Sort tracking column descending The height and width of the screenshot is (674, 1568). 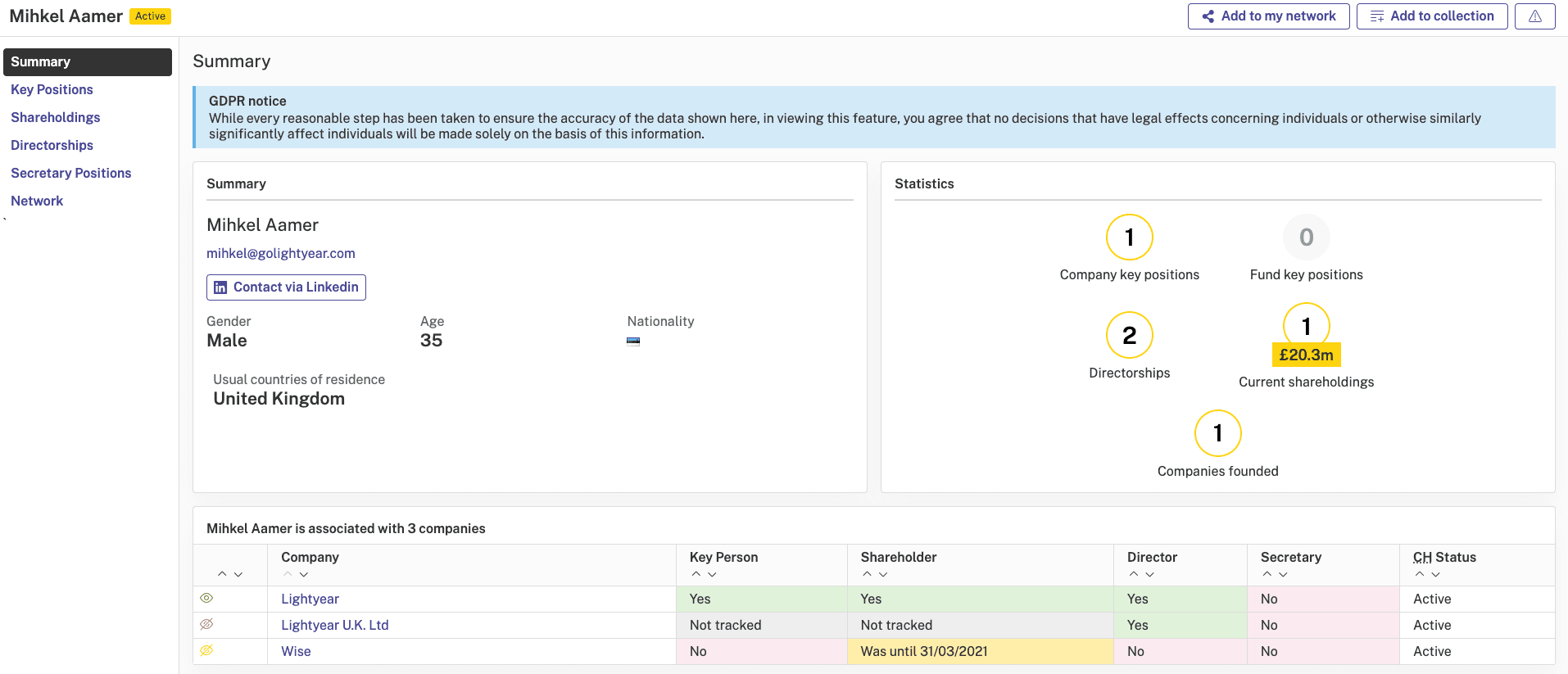(238, 574)
